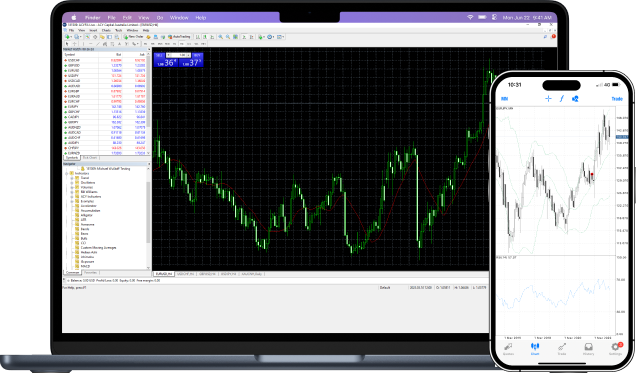Tap Trade link at phone top right
This screenshot has width=636, height=373.
tap(617, 99)
